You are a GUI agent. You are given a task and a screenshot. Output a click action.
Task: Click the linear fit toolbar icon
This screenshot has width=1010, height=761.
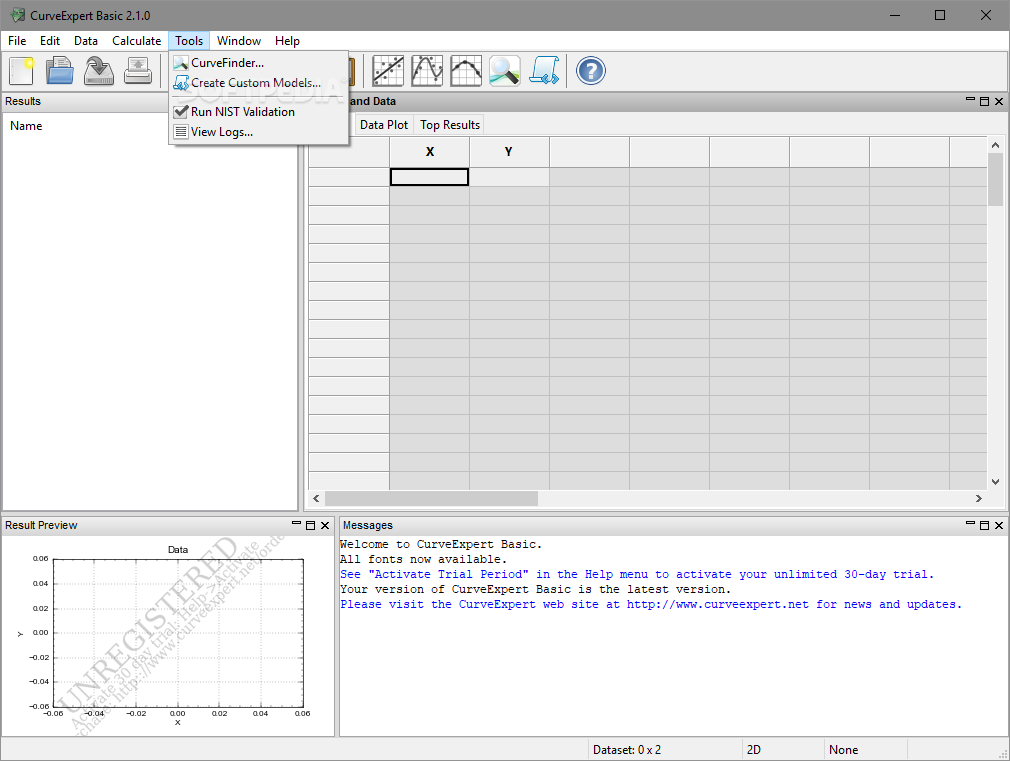coord(388,71)
